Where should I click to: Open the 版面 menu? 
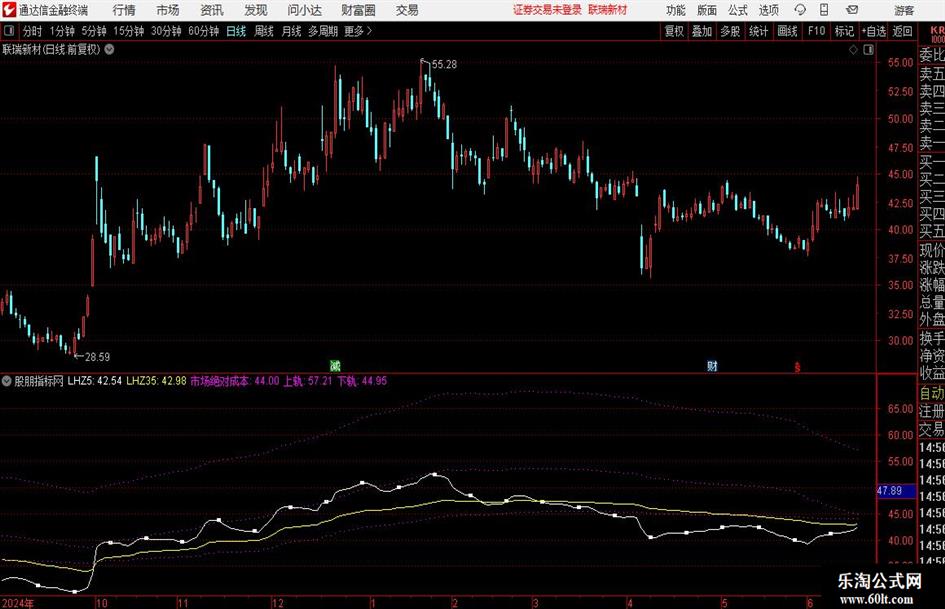click(x=706, y=10)
